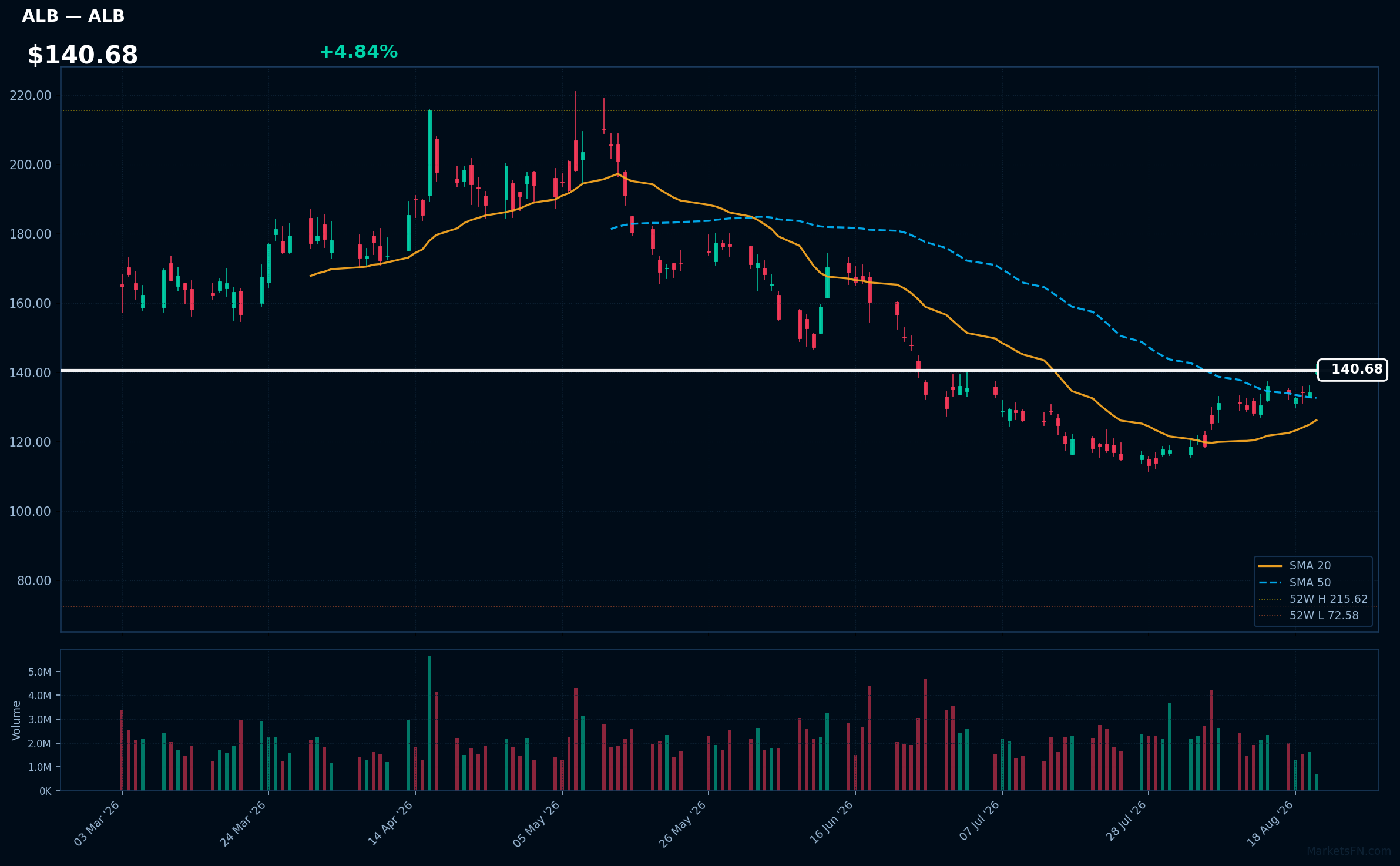
Task: Click the 24 Mar '26 date label
Action: coord(243,824)
